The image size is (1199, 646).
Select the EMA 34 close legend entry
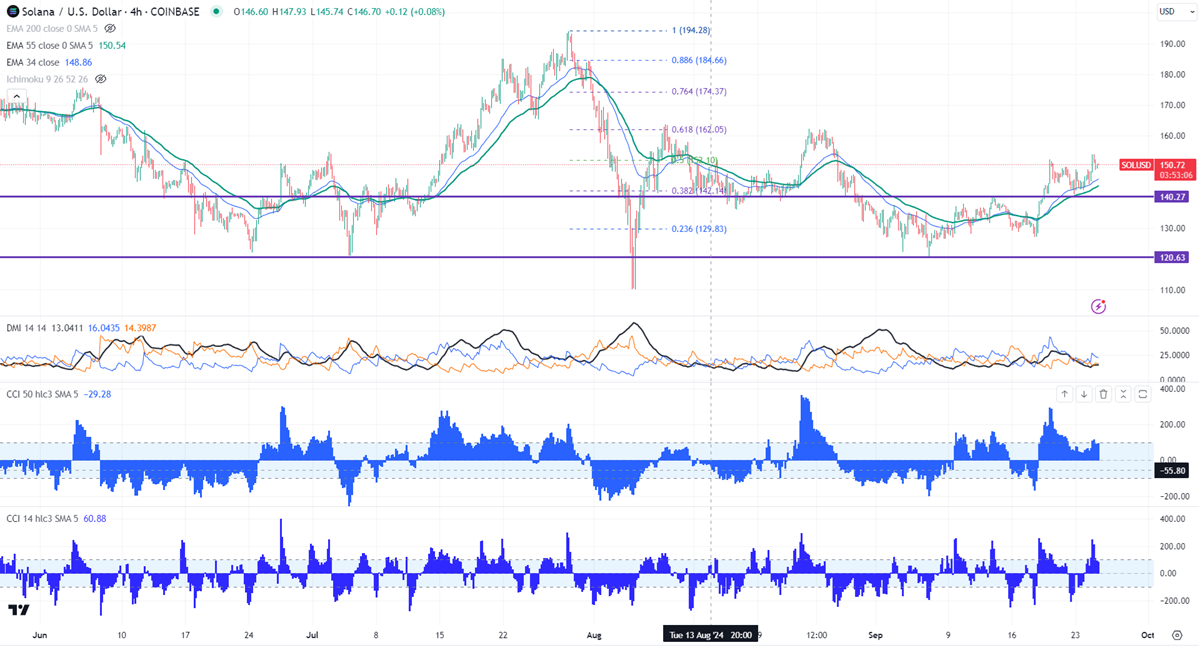33,62
